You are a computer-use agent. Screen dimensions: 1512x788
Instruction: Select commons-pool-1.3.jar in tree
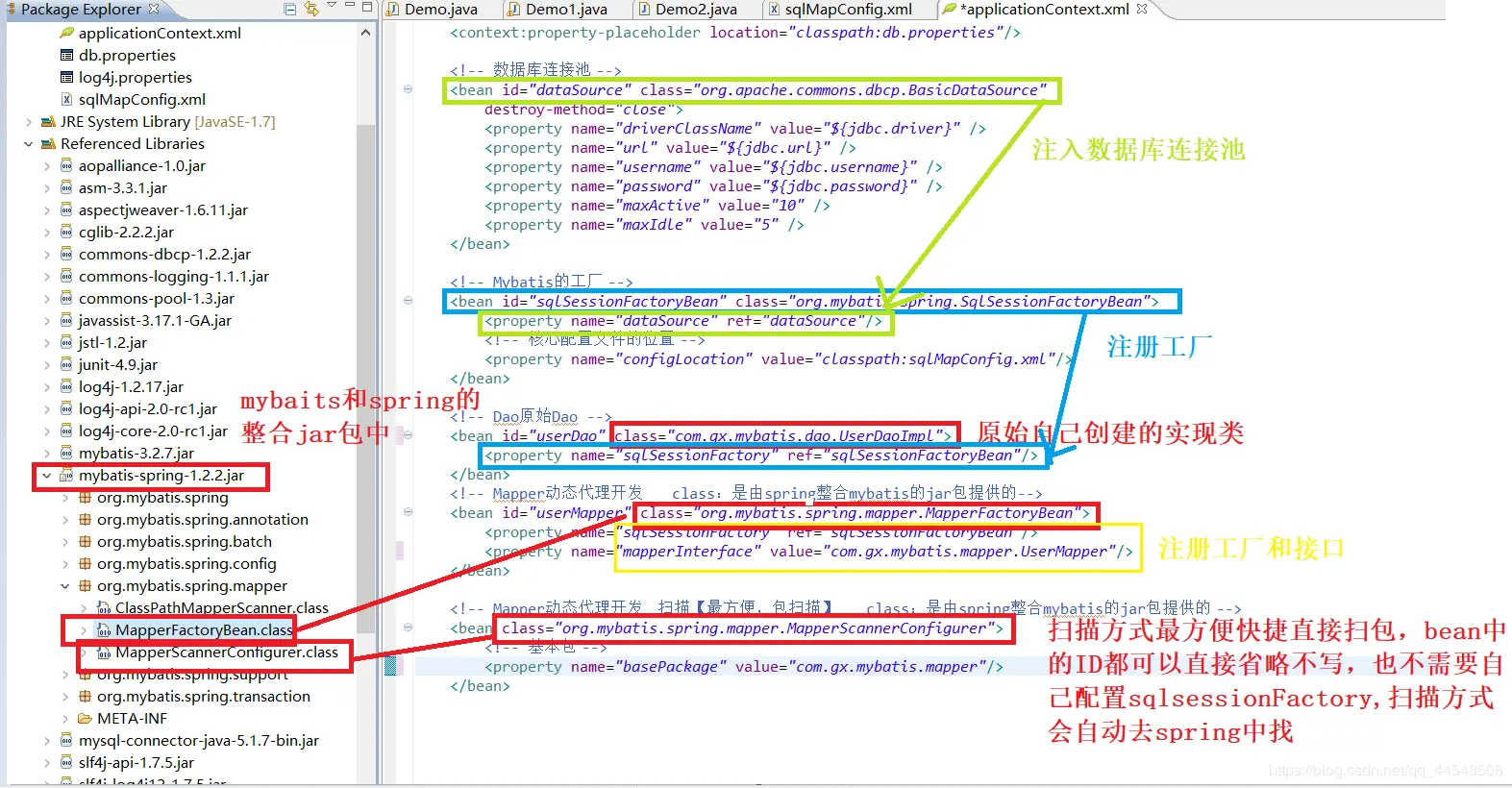156,298
